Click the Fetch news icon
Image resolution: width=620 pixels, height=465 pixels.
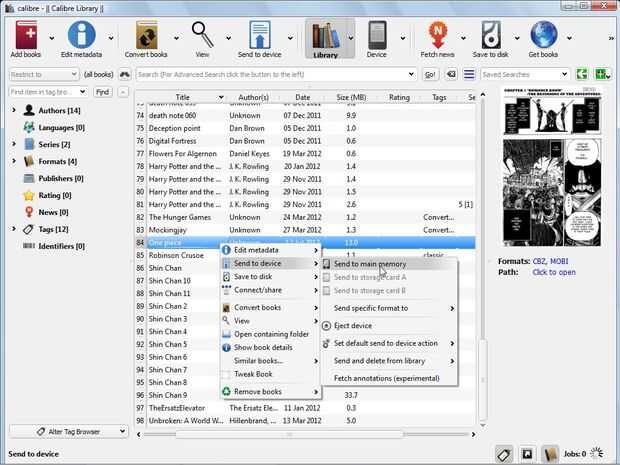[x=437, y=35]
